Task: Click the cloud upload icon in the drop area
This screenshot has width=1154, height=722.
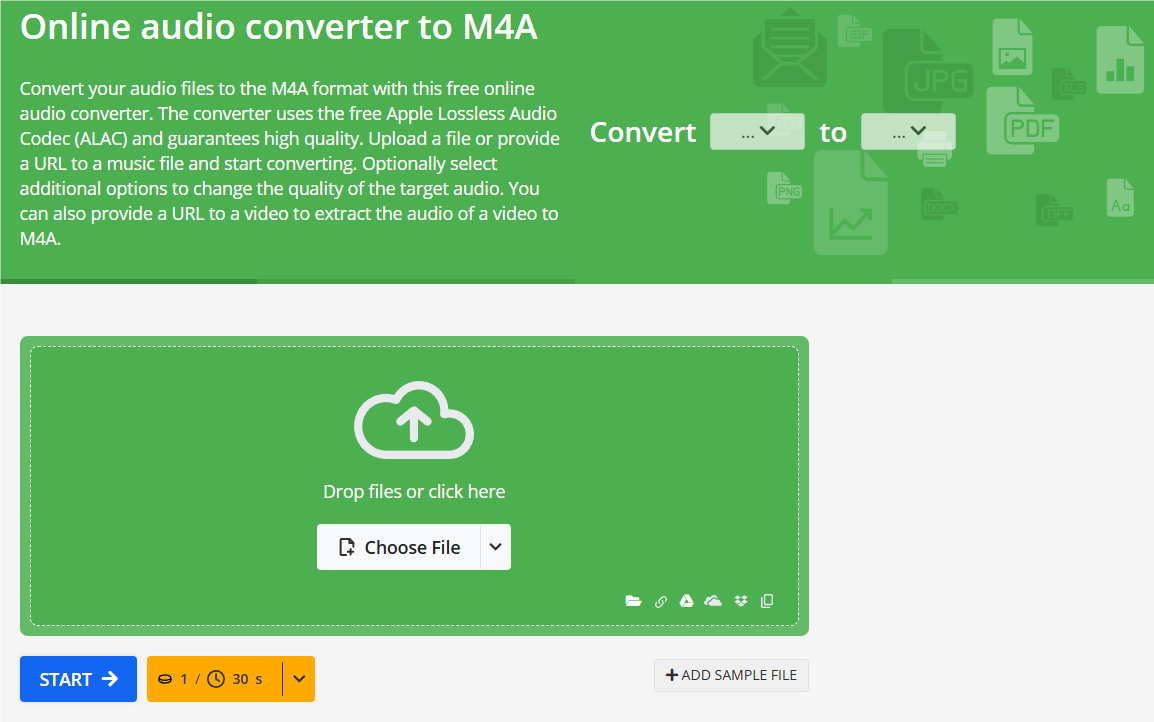Action: coord(414,420)
